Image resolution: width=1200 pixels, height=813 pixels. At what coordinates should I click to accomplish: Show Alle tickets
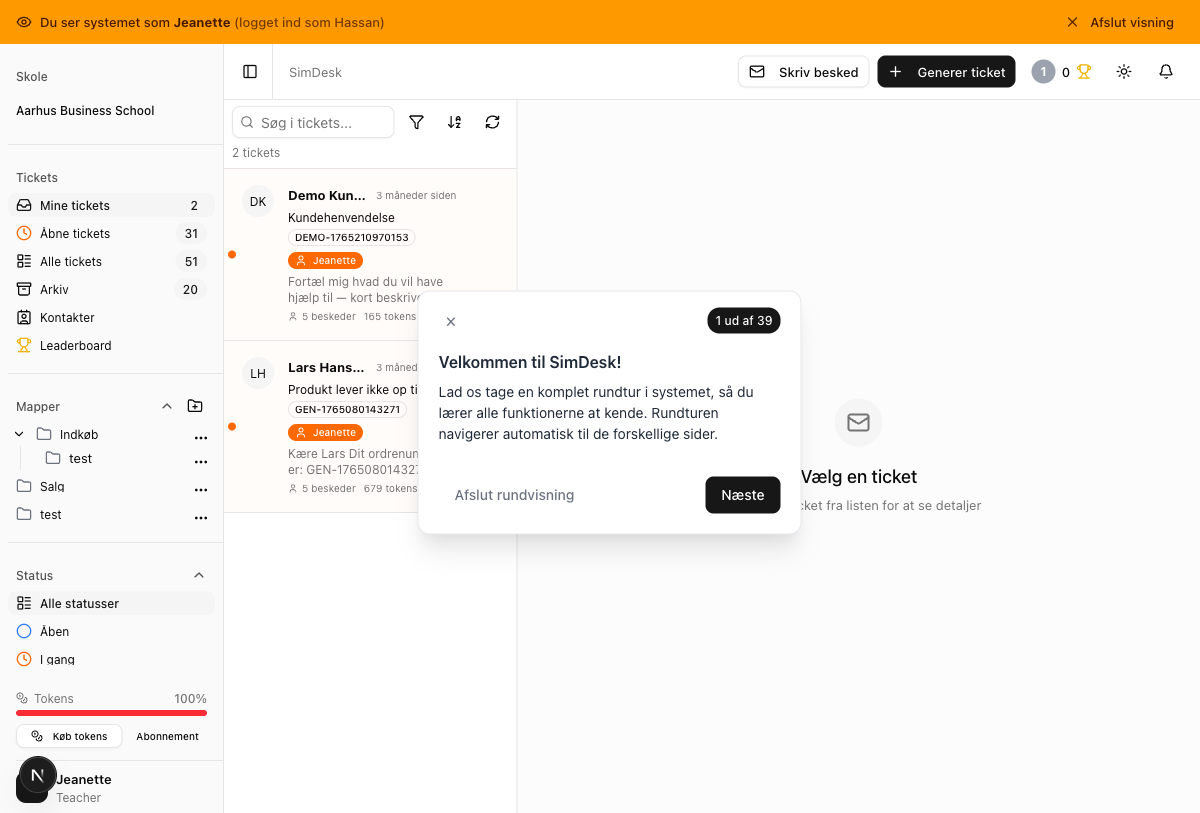[x=111, y=261]
